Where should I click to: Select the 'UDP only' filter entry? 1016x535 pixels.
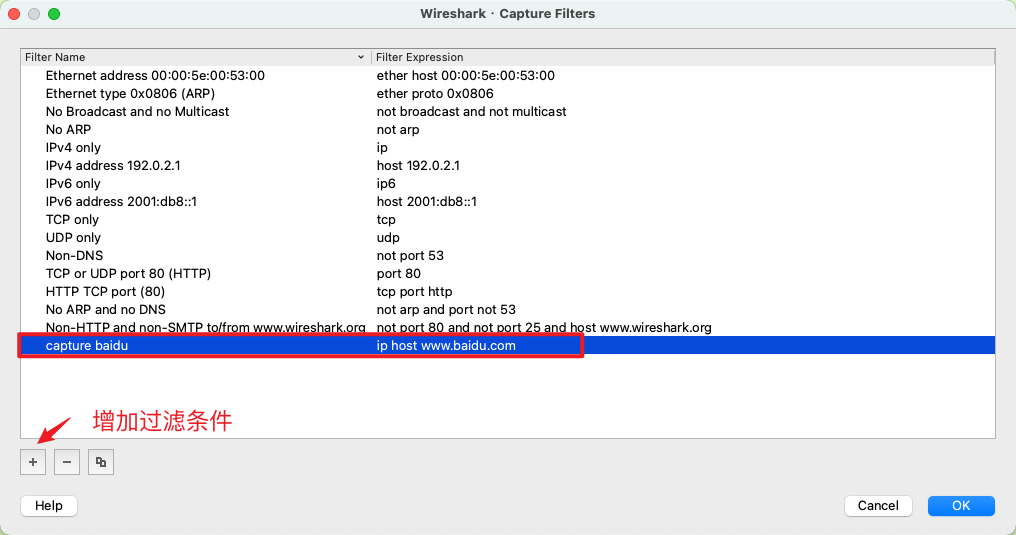pos(73,238)
